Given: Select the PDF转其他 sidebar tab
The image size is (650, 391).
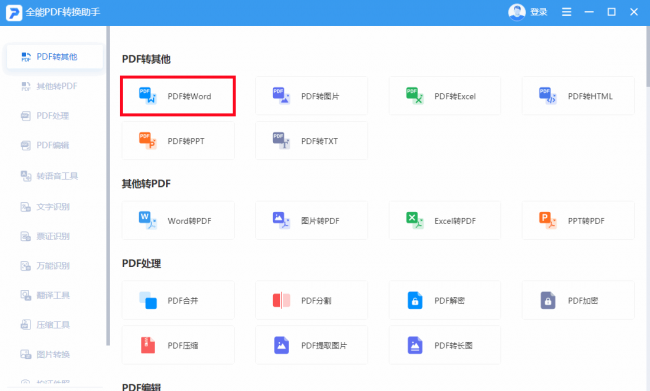Looking at the screenshot, I should click(x=55, y=57).
